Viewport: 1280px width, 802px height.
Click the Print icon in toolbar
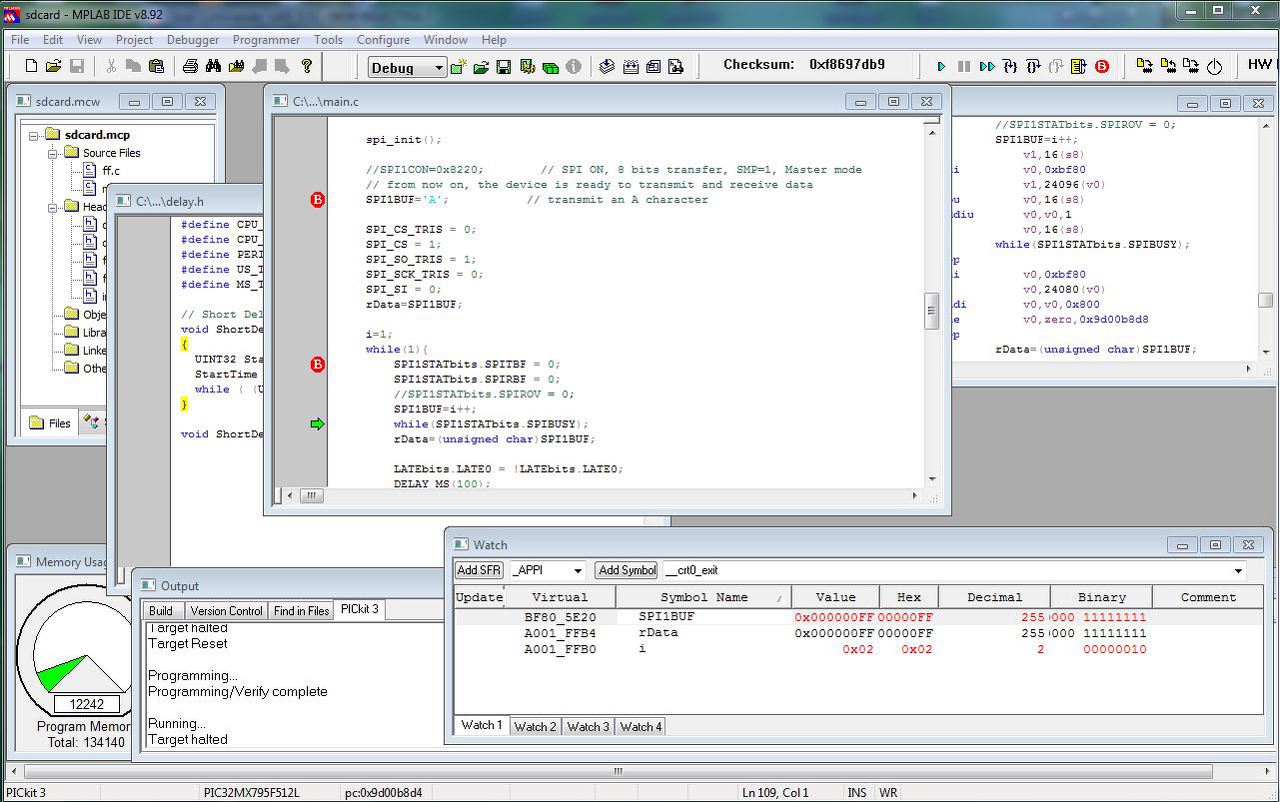(x=190, y=67)
